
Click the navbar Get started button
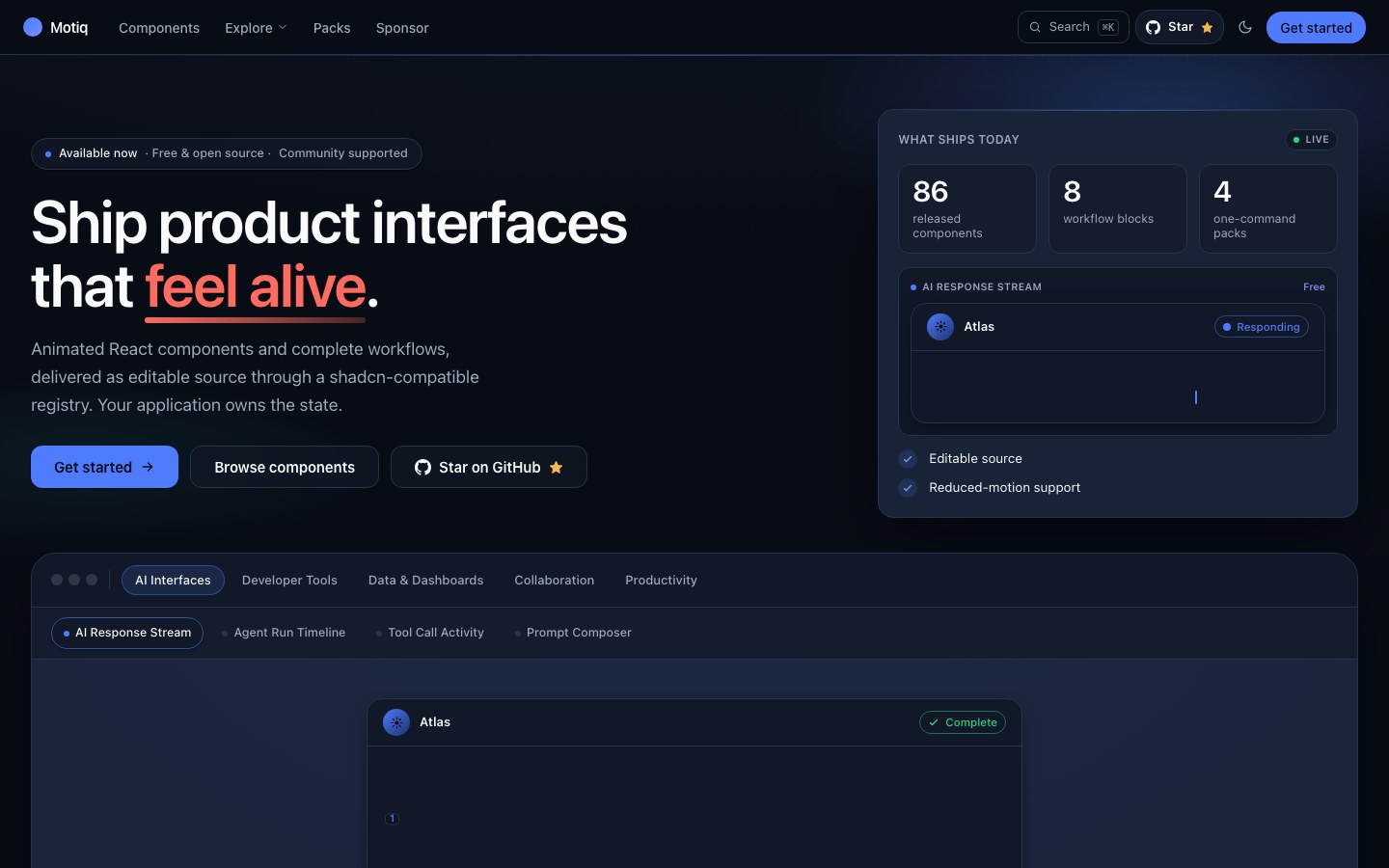pyautogui.click(x=1316, y=28)
